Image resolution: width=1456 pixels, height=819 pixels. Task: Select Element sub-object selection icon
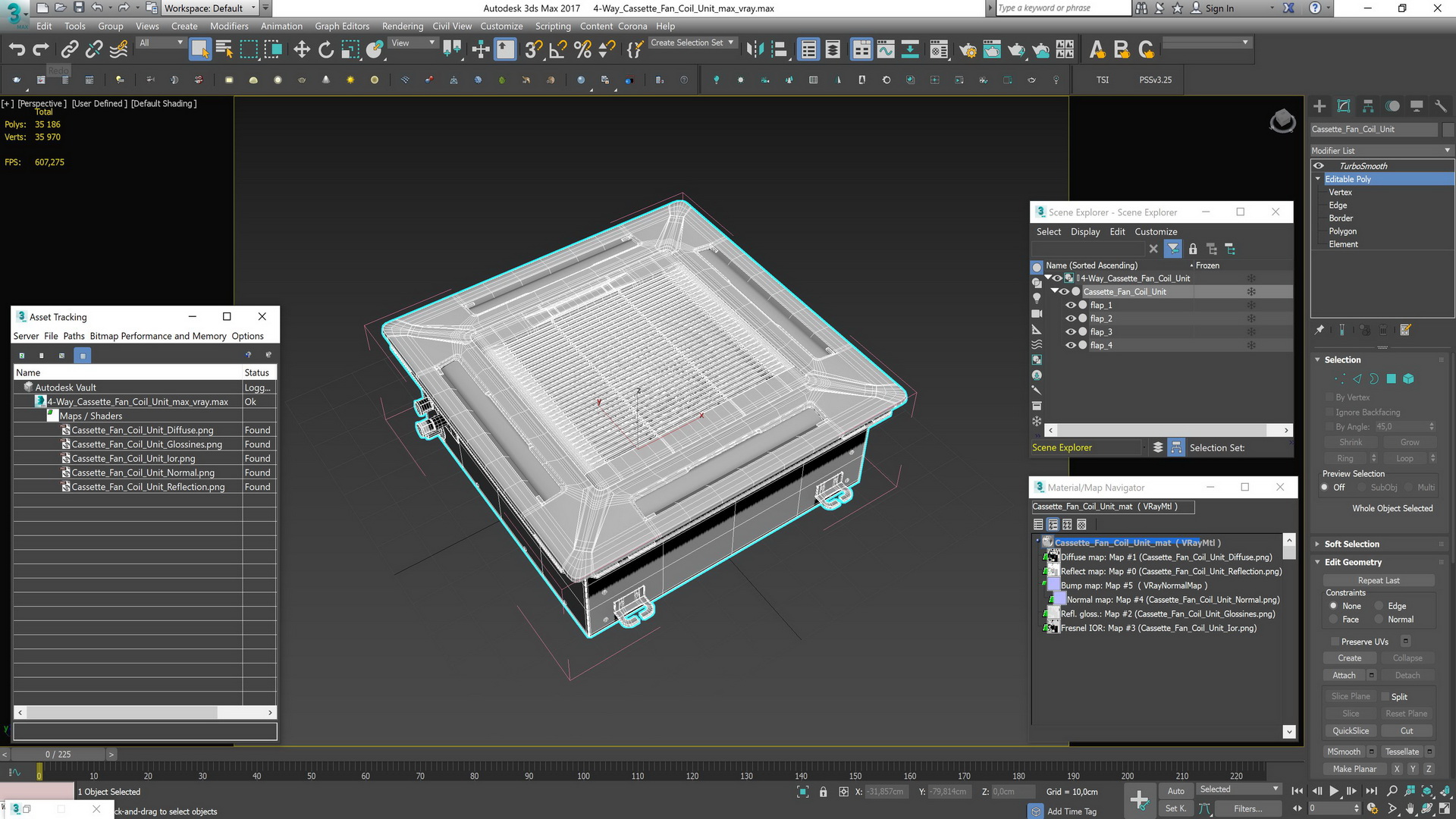[1408, 378]
